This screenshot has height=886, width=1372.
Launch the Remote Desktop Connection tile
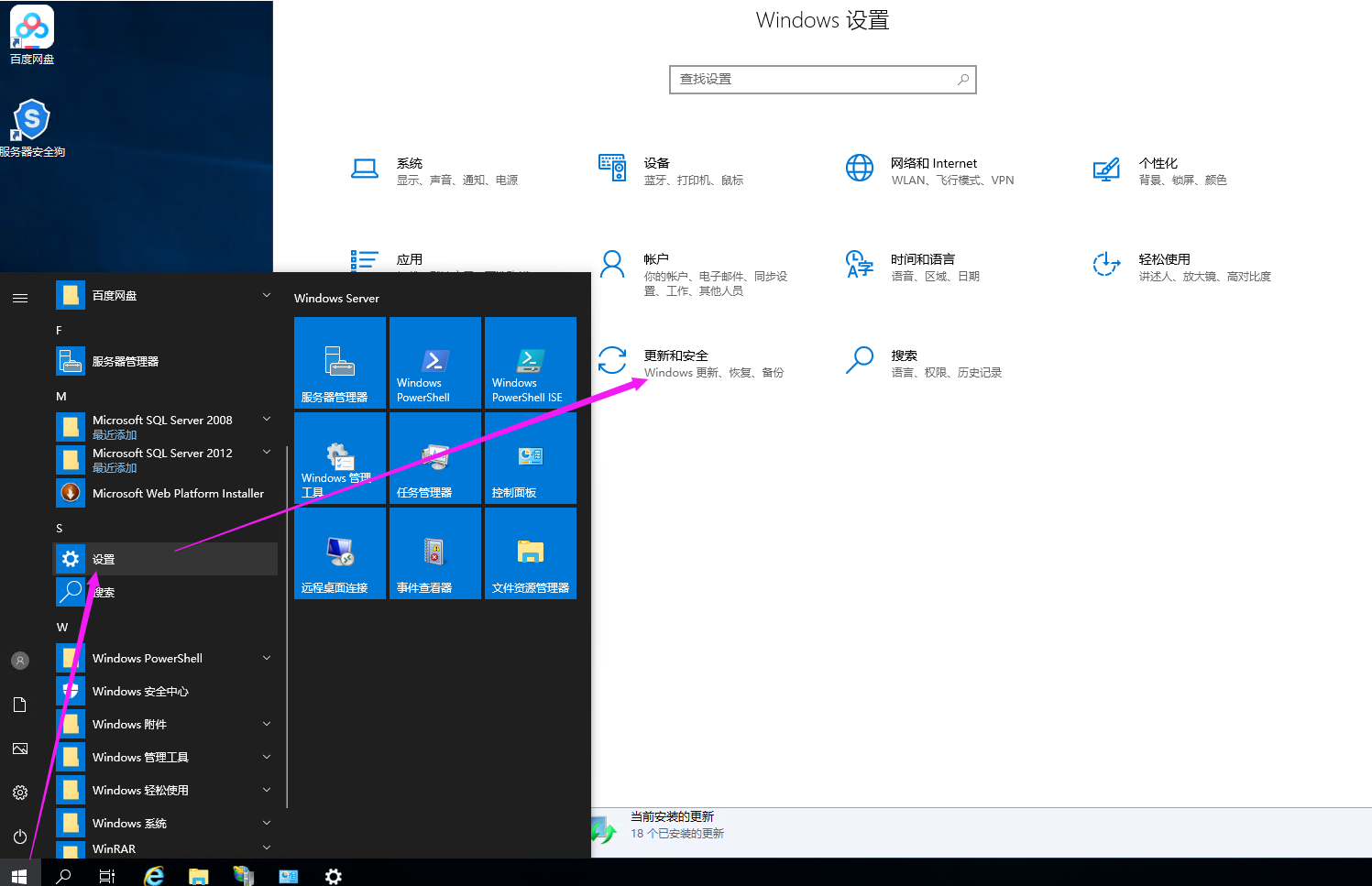click(339, 553)
